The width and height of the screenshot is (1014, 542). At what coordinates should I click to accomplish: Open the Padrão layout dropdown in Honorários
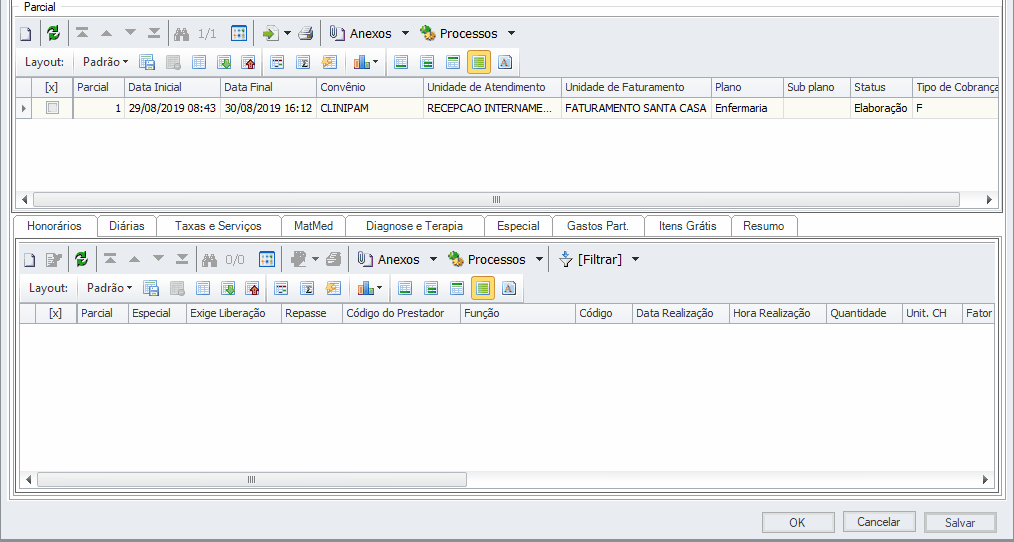click(x=109, y=288)
